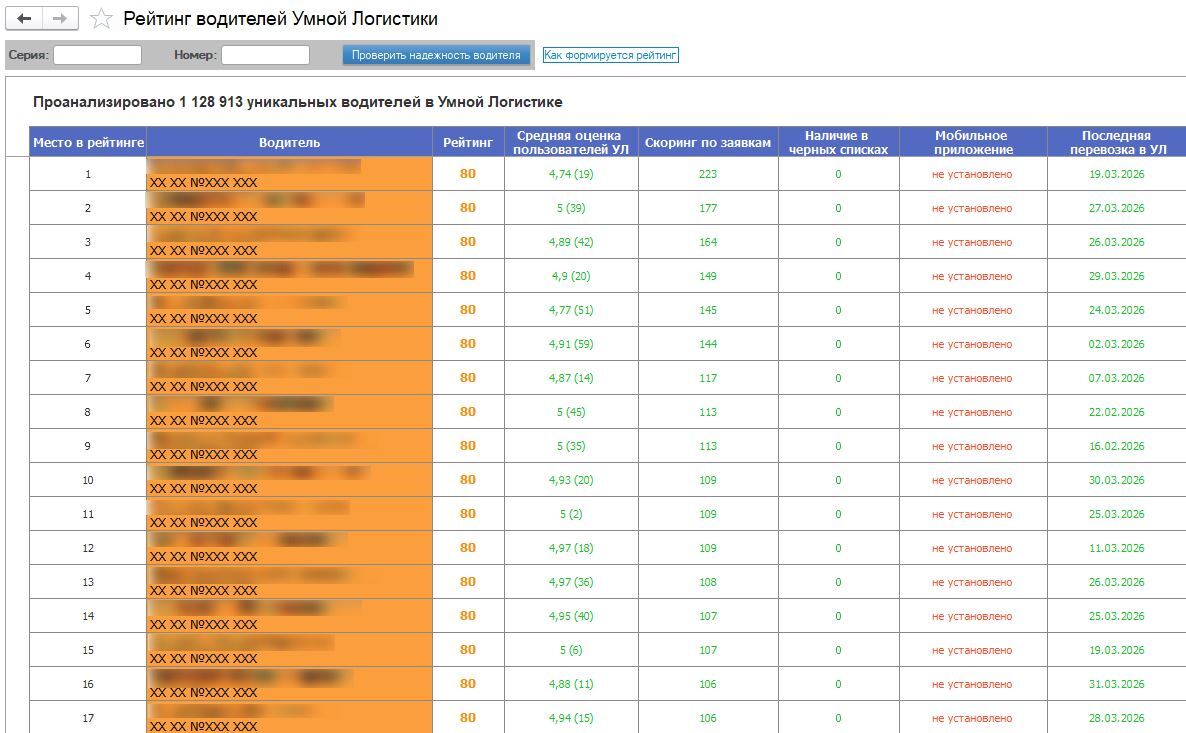Select scoring value 223
1186x733 pixels.
708,174
